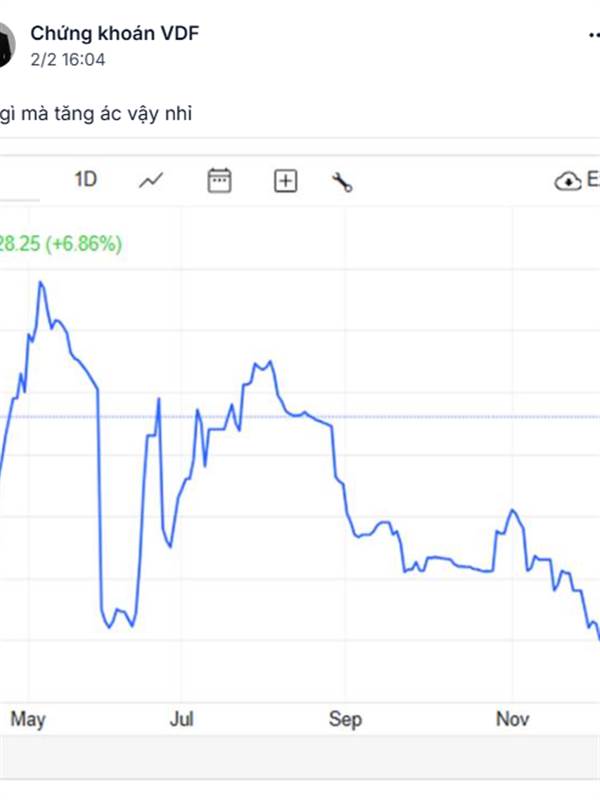Open the calendar date range picker

click(219, 181)
